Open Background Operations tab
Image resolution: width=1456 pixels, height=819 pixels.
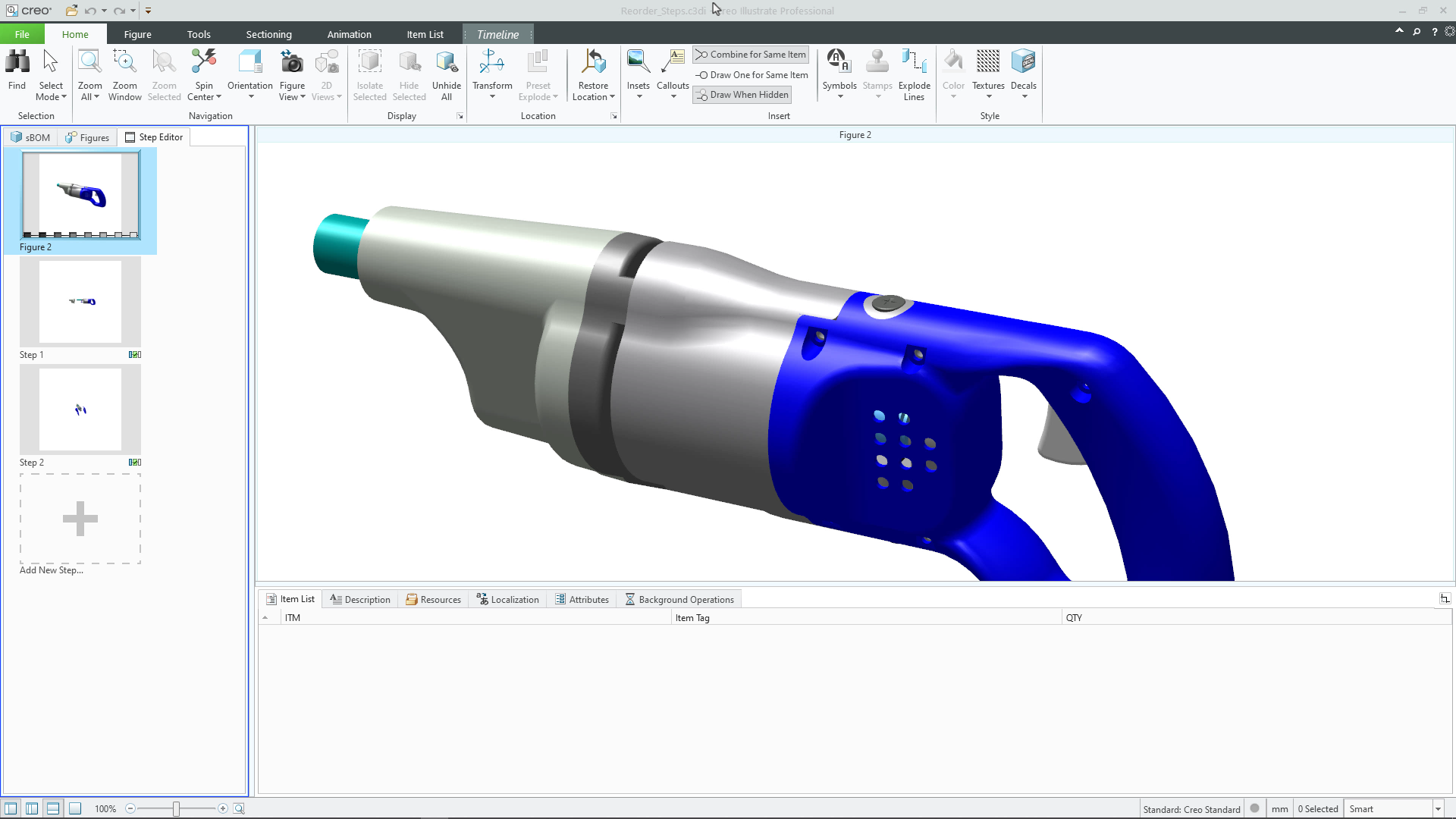coord(679,599)
